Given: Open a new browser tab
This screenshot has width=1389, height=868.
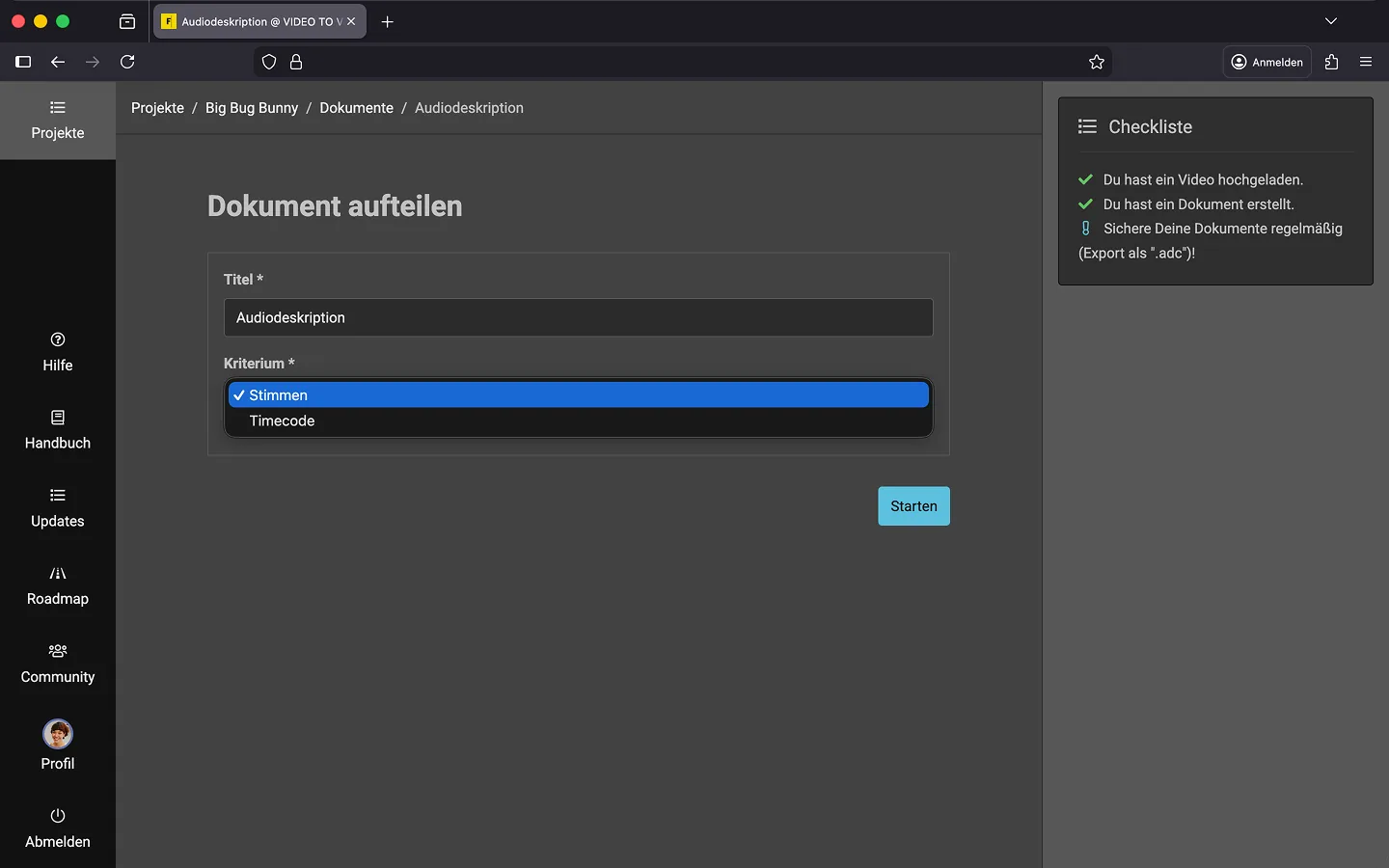Looking at the screenshot, I should point(388,21).
